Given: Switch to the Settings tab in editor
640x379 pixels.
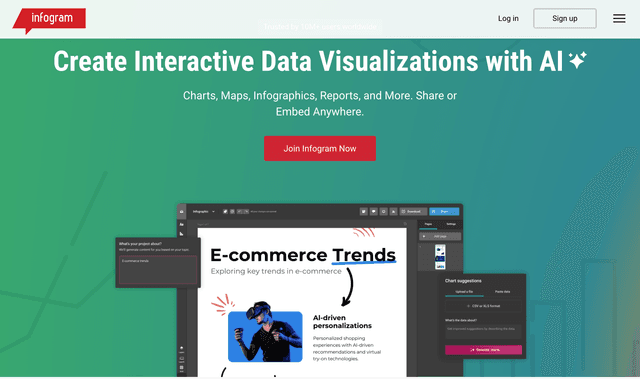Looking at the screenshot, I should pos(451,224).
